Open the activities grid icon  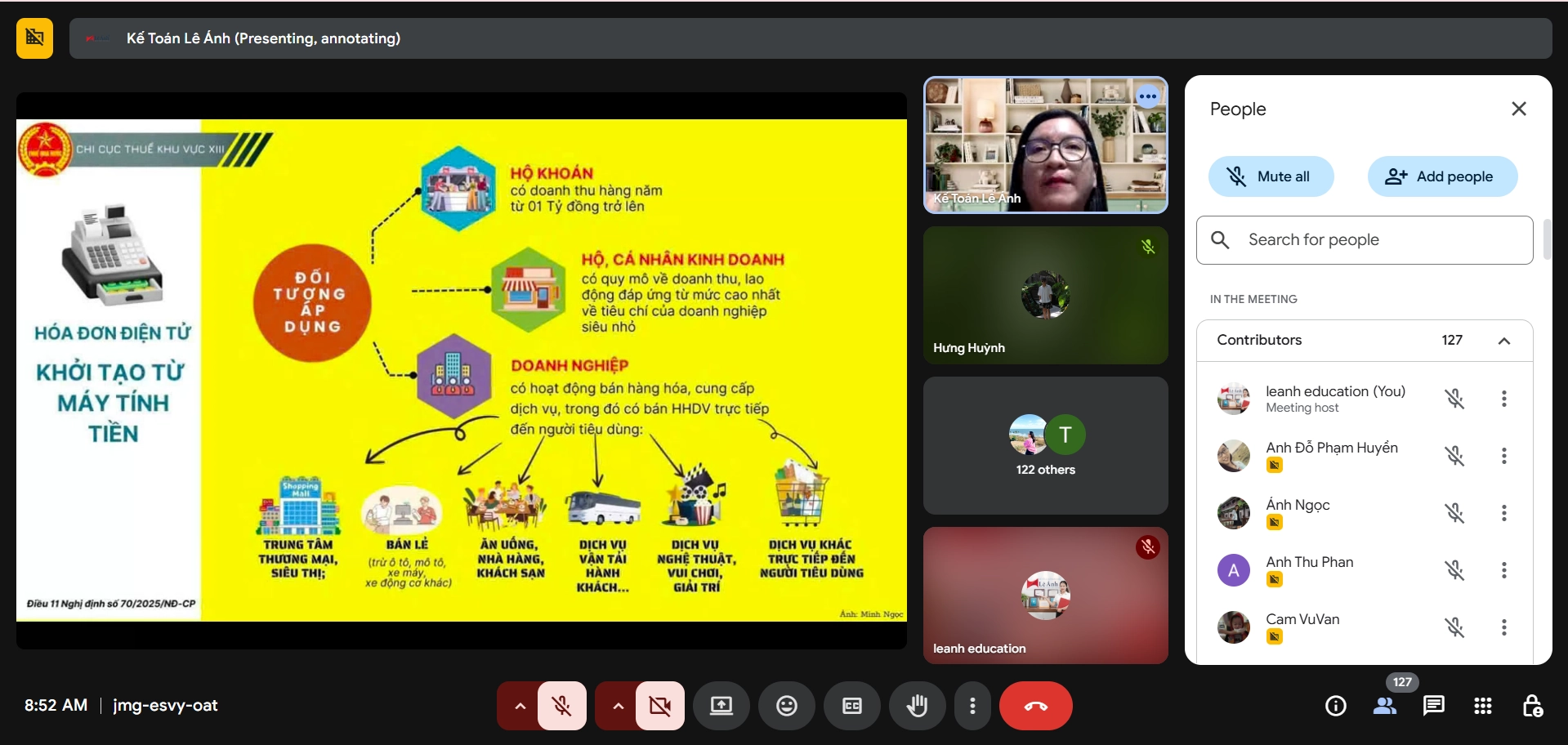pyautogui.click(x=1482, y=706)
